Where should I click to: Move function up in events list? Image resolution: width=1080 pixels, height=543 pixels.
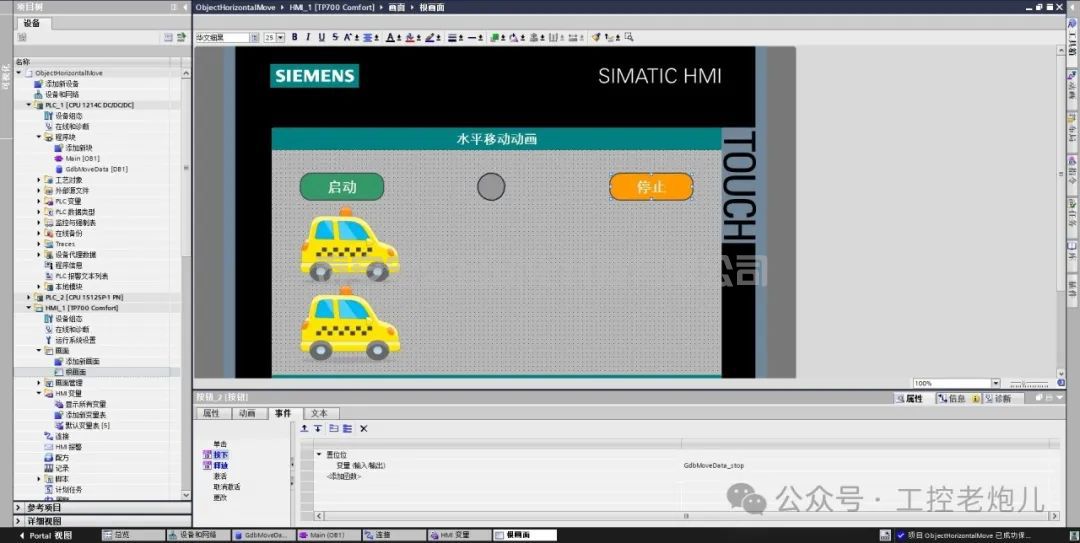(305, 428)
